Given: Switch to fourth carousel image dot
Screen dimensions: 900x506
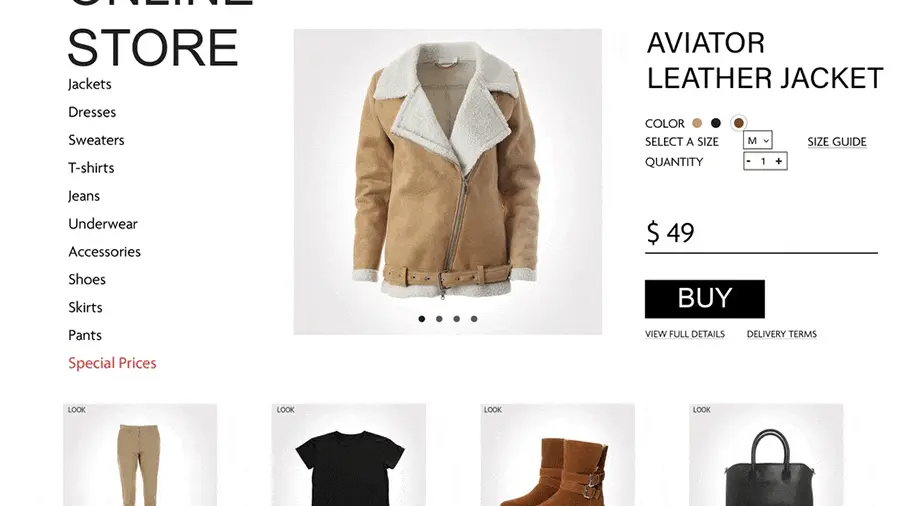Looking at the screenshot, I should [x=474, y=319].
